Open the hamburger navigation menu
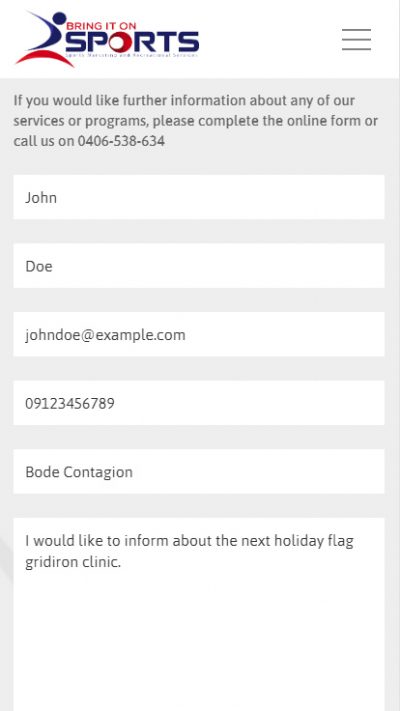This screenshot has width=400, height=711. (356, 39)
